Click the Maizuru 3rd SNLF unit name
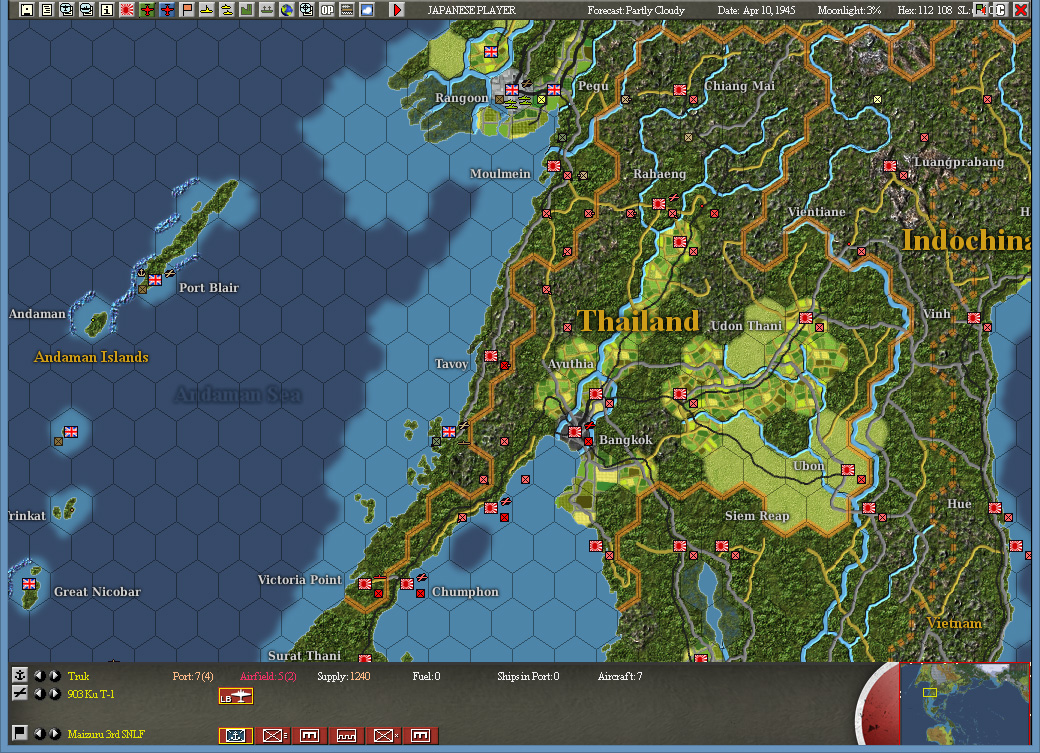 click(106, 734)
